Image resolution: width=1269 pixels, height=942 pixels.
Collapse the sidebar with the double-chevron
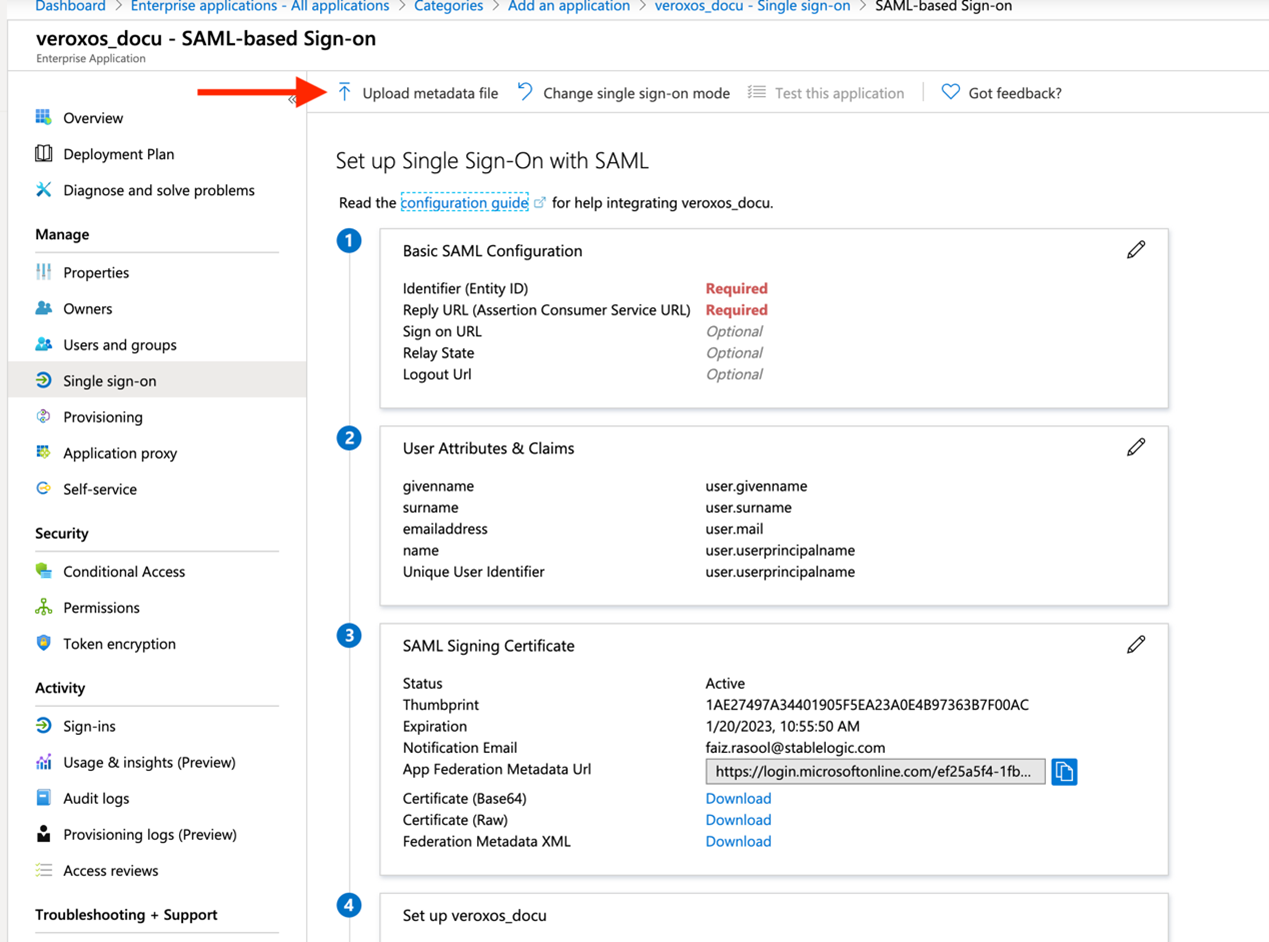point(292,99)
